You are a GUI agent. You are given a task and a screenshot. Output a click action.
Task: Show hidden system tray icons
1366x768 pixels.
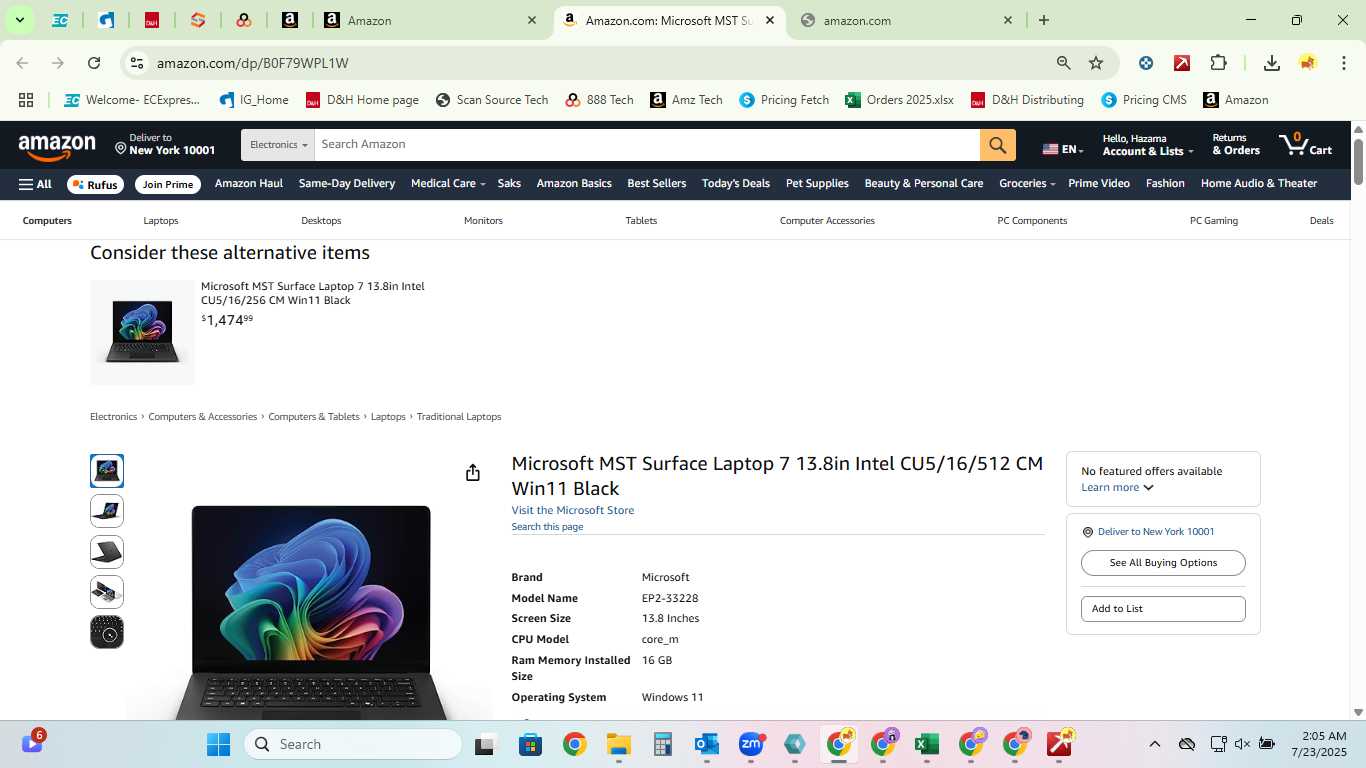1154,744
